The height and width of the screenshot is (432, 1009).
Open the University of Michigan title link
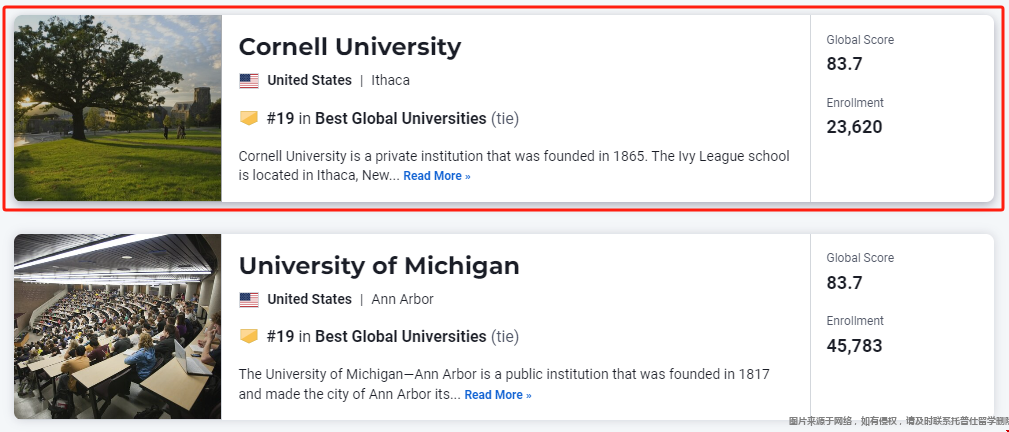point(379,265)
